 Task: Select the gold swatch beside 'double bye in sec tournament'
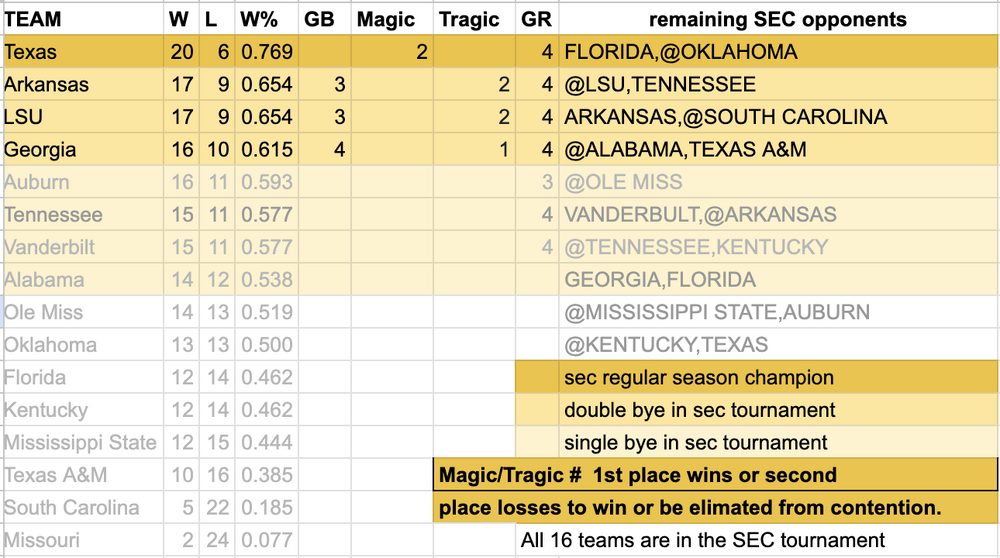[x=537, y=410]
